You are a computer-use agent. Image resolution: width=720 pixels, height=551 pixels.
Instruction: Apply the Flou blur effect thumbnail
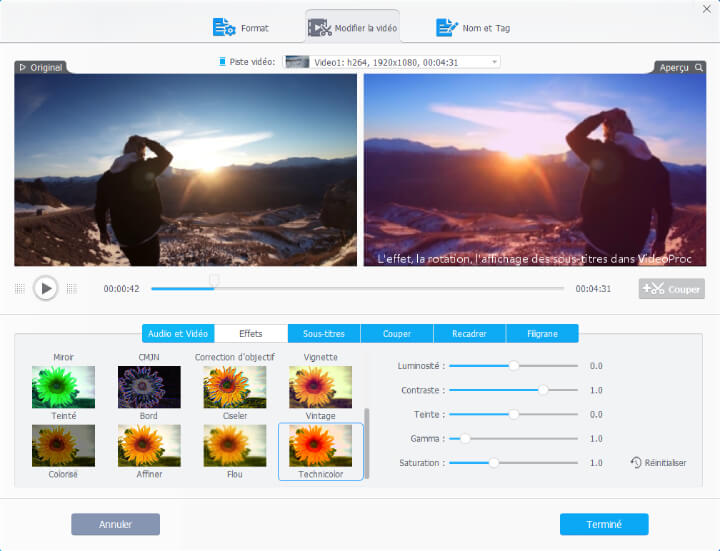235,445
